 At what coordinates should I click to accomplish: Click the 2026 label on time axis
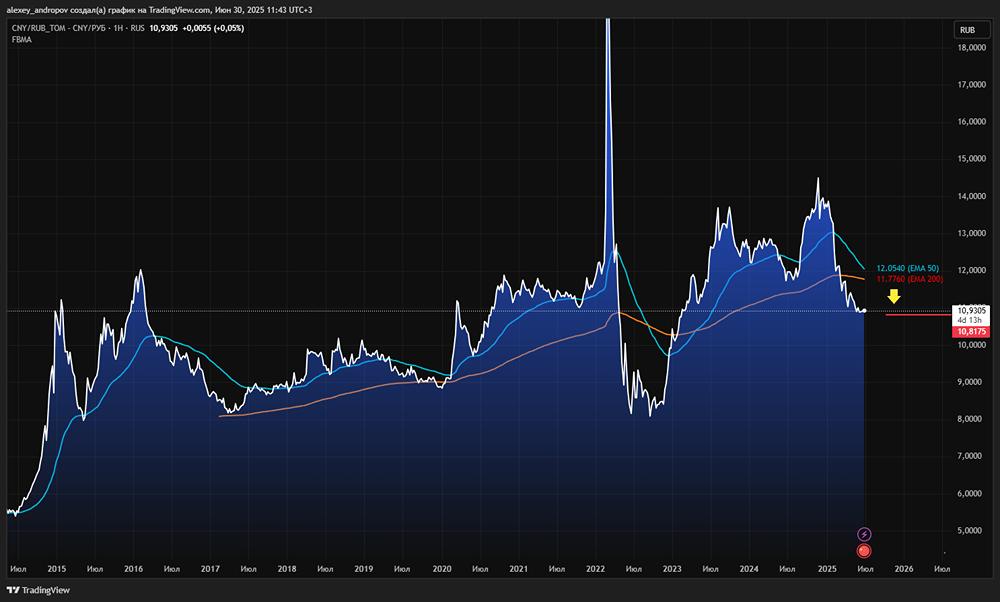[903, 568]
